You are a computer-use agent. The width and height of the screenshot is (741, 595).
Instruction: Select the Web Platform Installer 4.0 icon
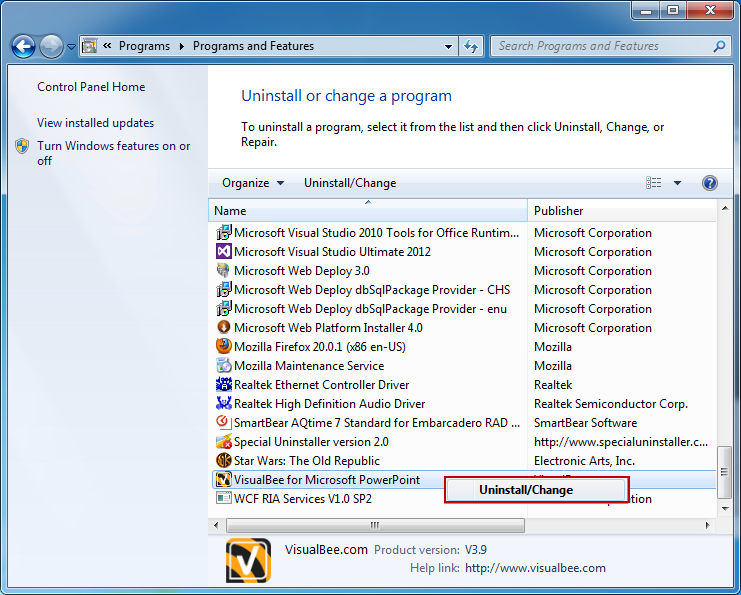pyautogui.click(x=224, y=328)
